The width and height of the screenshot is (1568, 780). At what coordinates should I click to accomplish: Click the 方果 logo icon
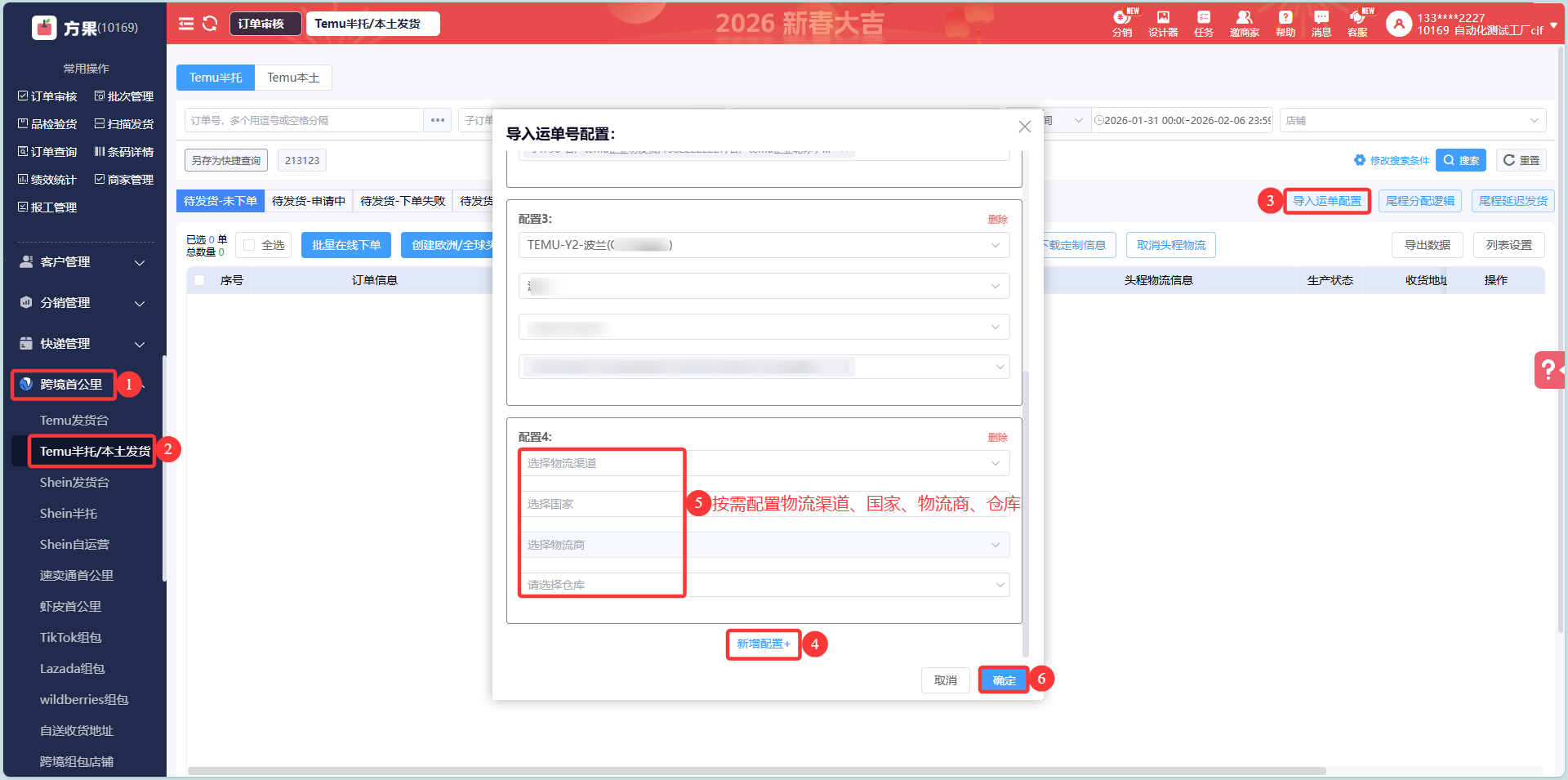click(x=44, y=28)
